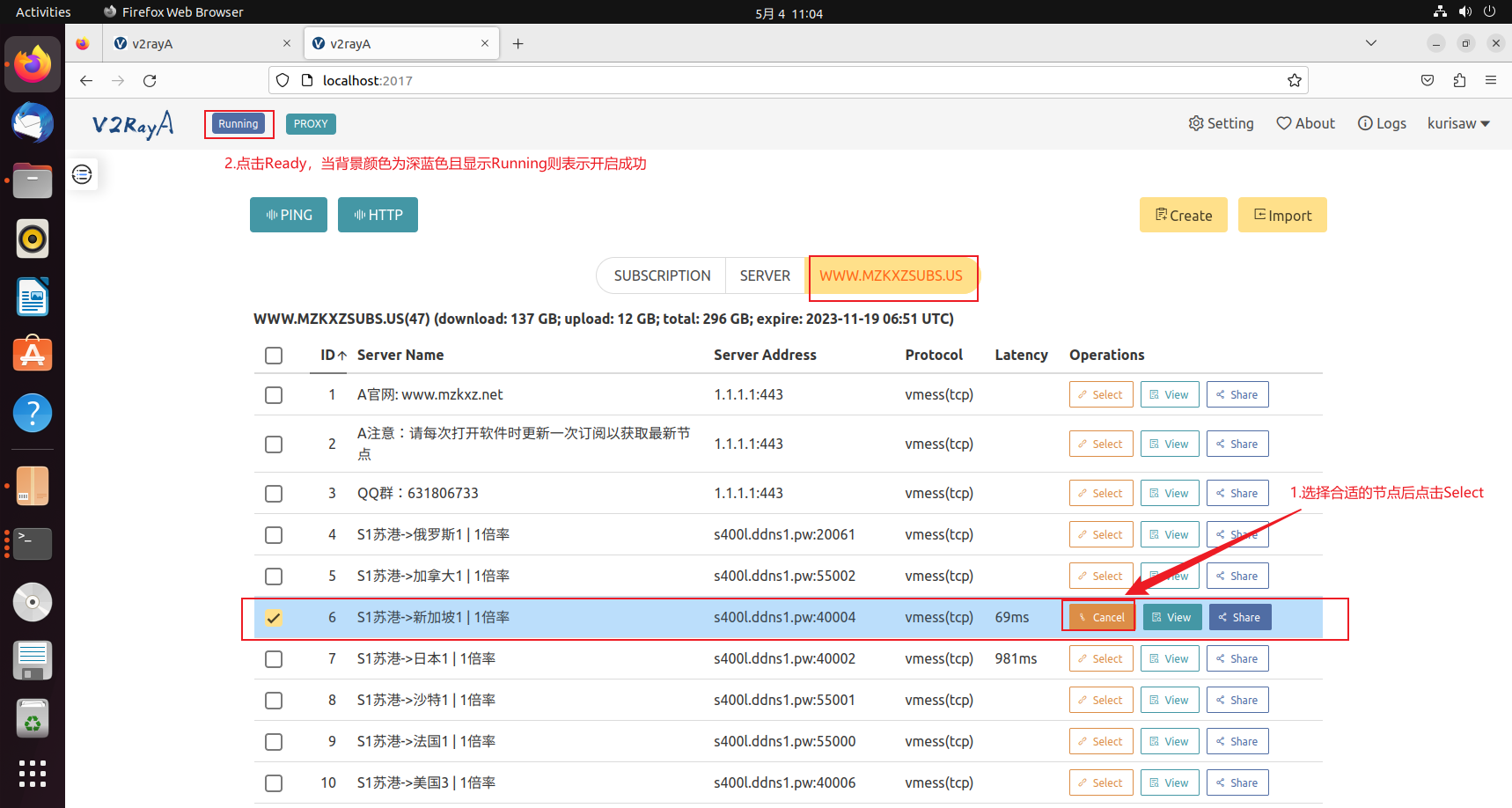Select server 1 A官网
The image size is (1512, 808).
[1100, 395]
